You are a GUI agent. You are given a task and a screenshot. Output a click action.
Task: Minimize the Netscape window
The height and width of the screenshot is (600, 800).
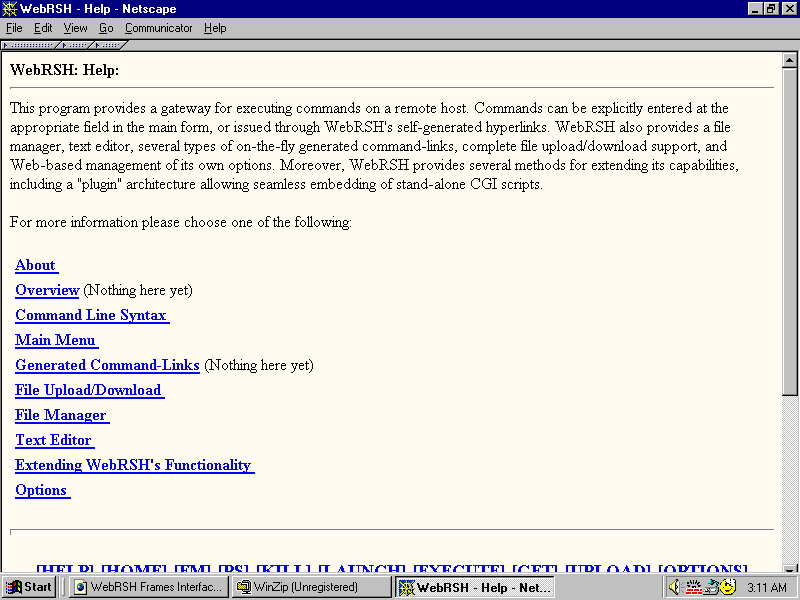[x=755, y=9]
